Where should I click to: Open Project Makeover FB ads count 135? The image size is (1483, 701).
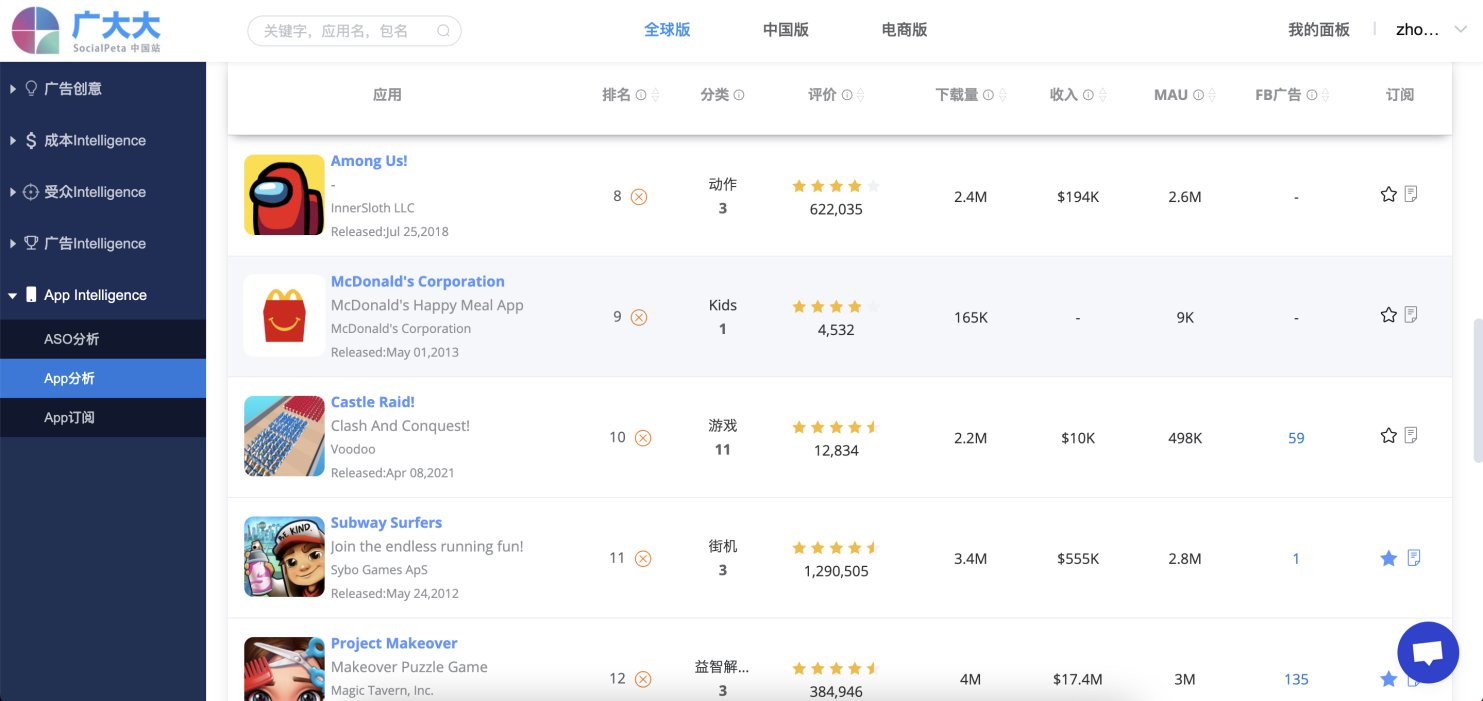(x=1296, y=679)
